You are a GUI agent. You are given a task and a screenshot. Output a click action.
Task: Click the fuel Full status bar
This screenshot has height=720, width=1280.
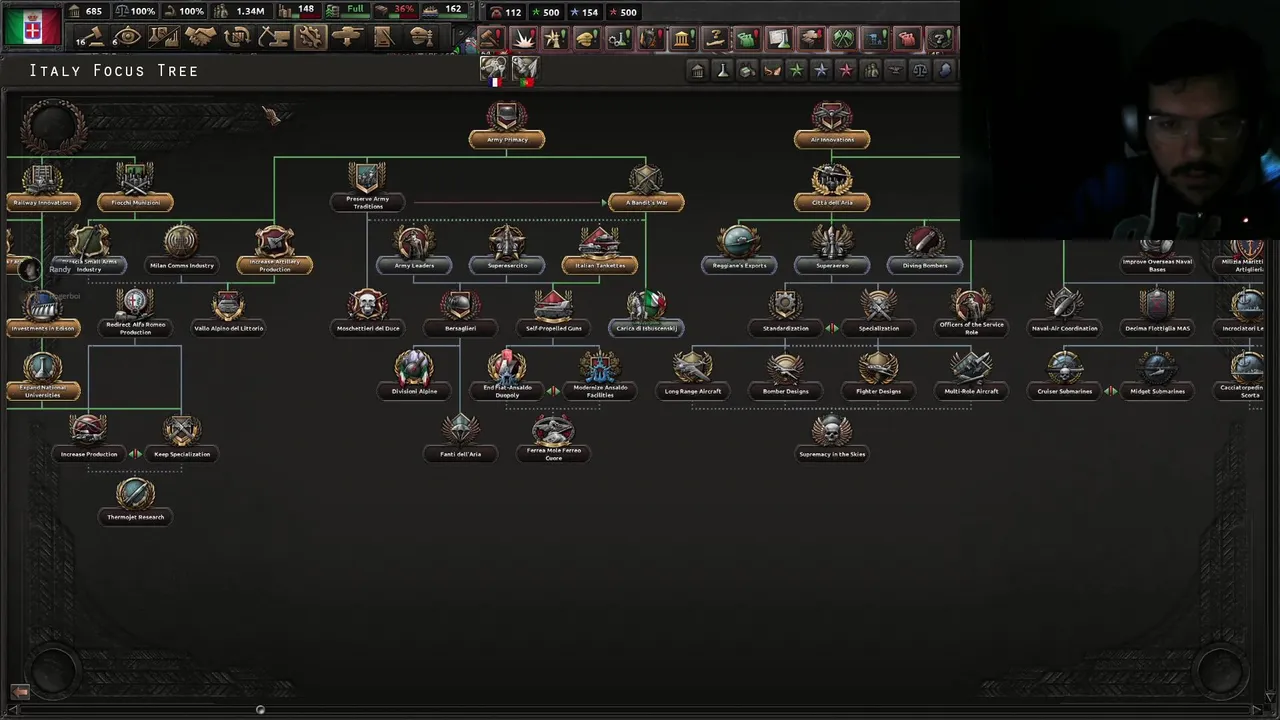point(348,10)
